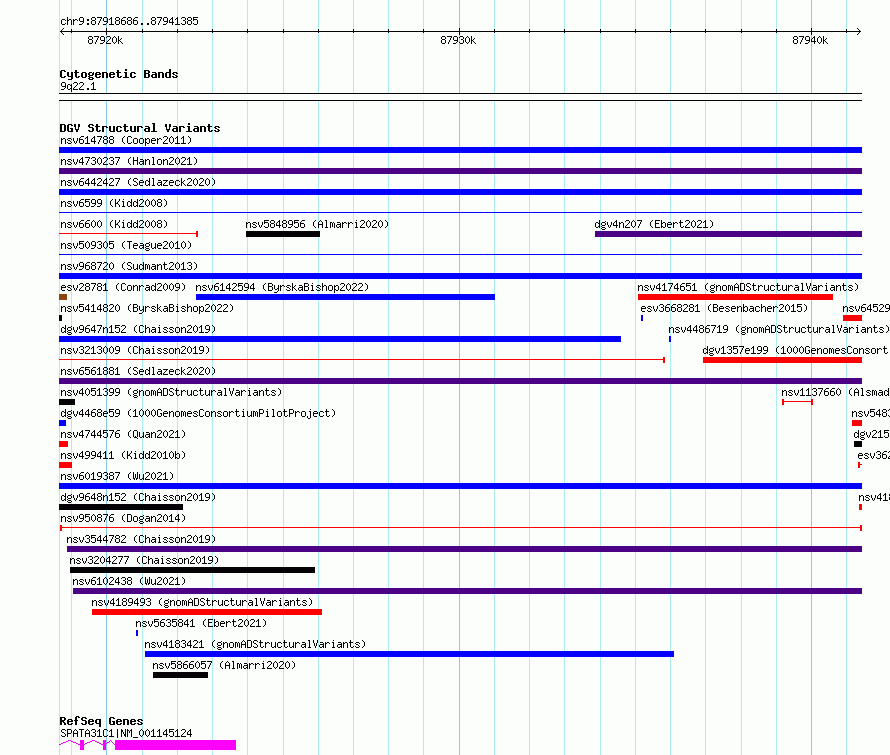Click the nsv6102438 (Wu2021) purple bar

click(x=468, y=591)
